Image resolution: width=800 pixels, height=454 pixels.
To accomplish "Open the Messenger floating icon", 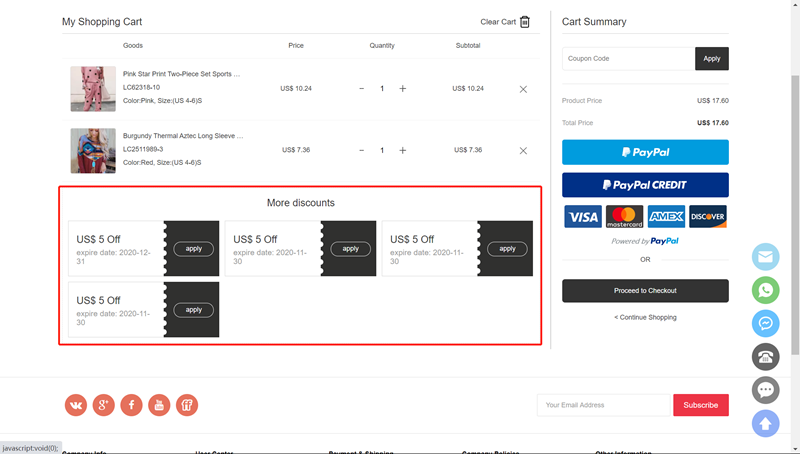I will [x=765, y=323].
